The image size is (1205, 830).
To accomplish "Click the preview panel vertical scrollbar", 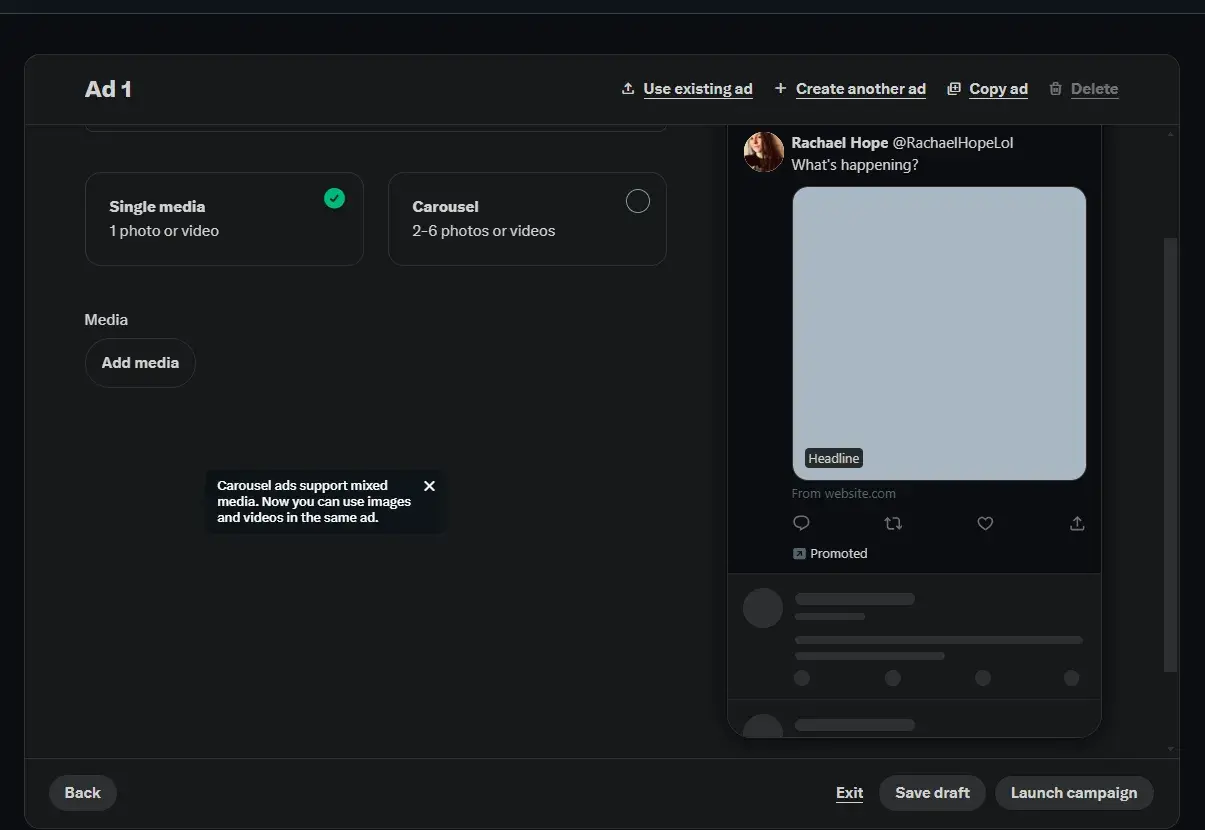I will tap(1170, 450).
